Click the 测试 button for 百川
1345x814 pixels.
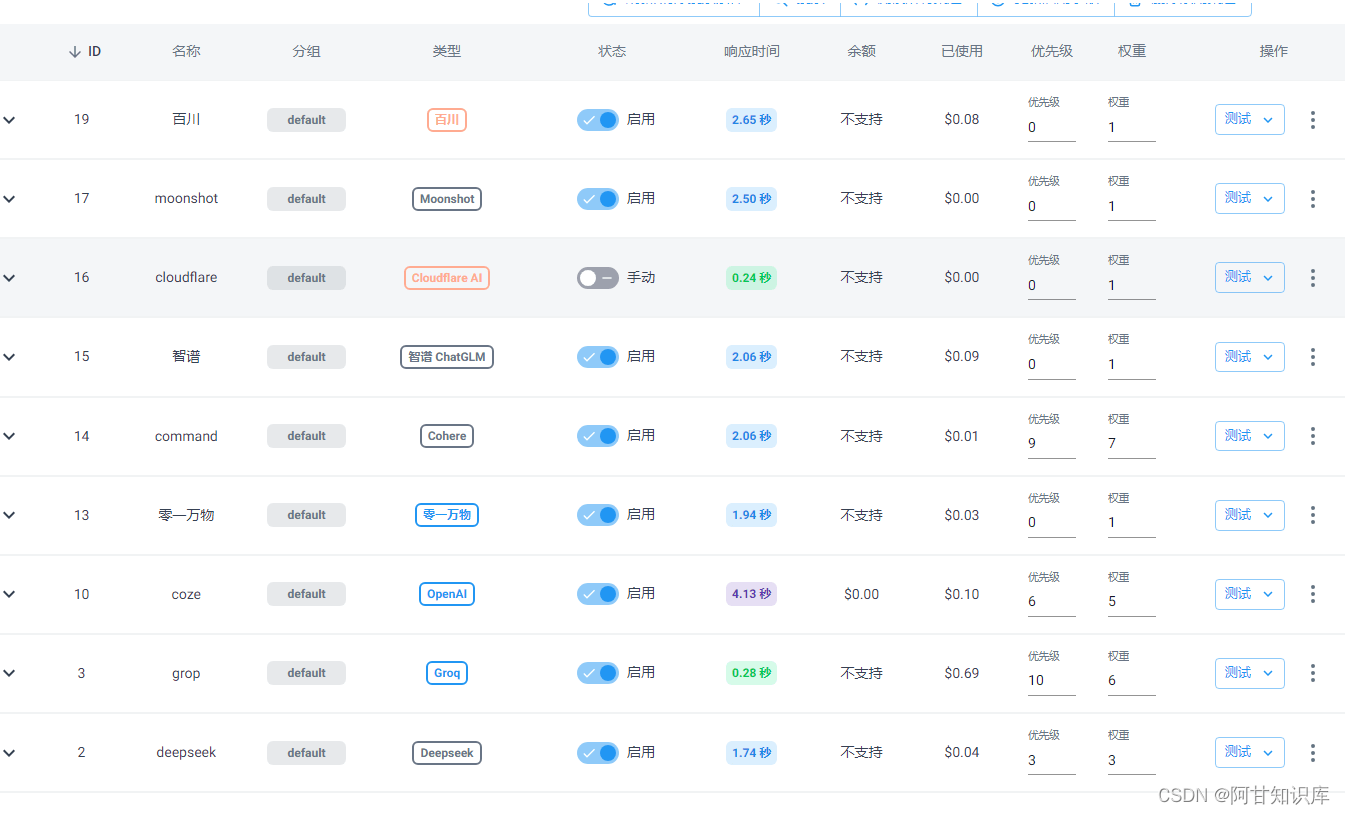click(1238, 119)
